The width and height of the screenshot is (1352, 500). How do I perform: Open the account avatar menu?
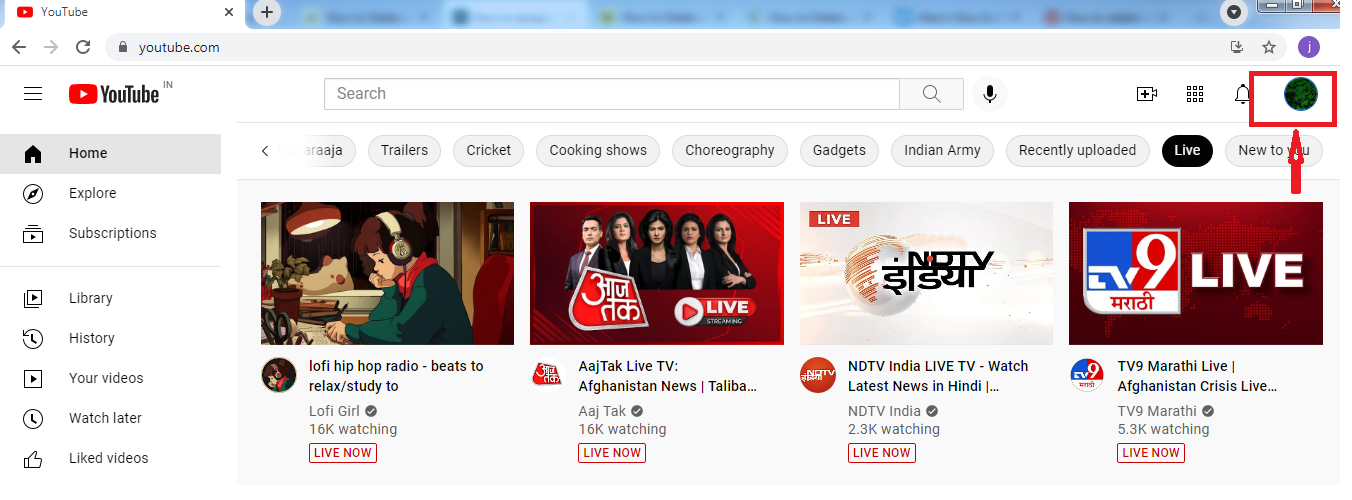tap(1301, 94)
